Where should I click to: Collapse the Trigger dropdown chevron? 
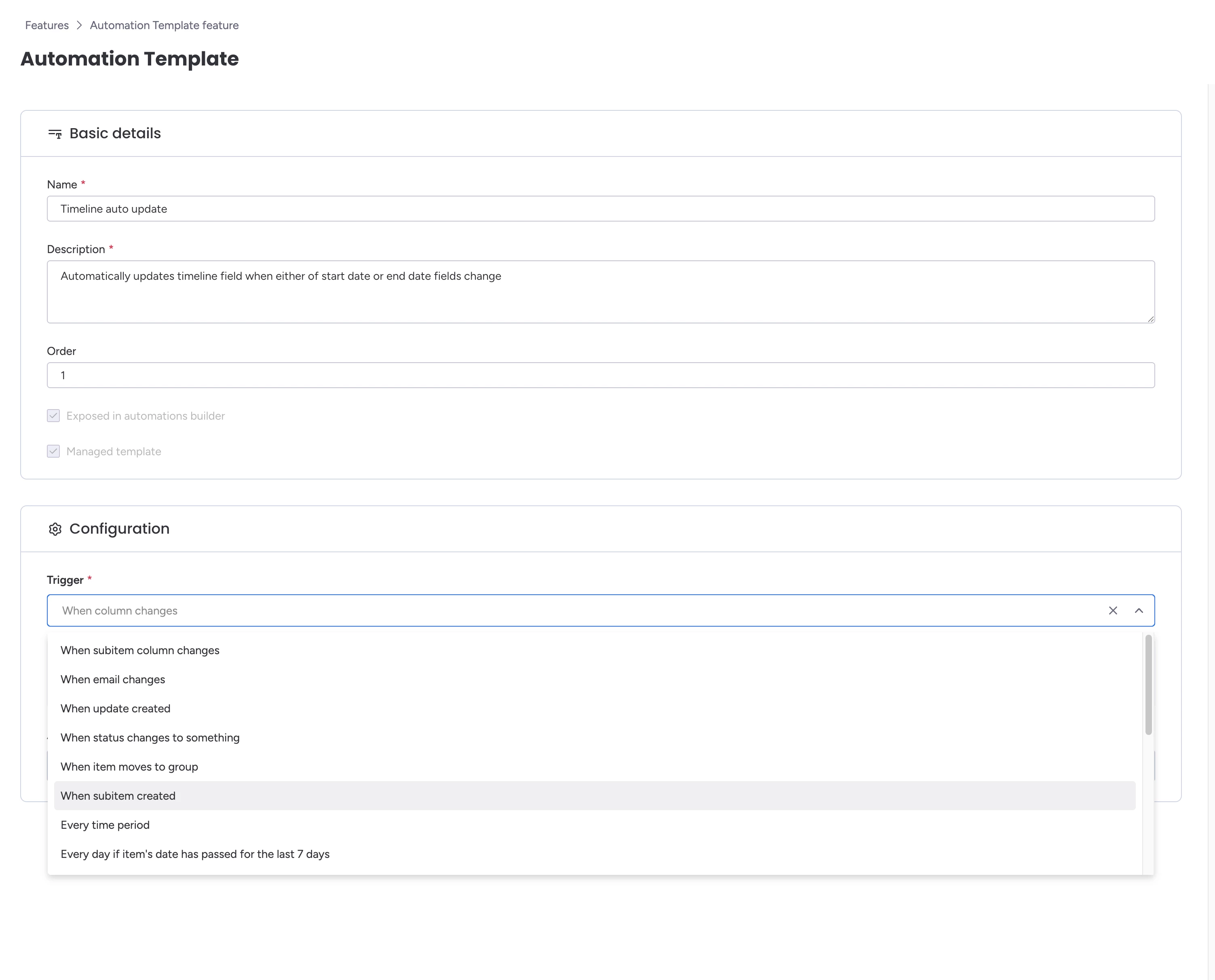pyautogui.click(x=1138, y=610)
